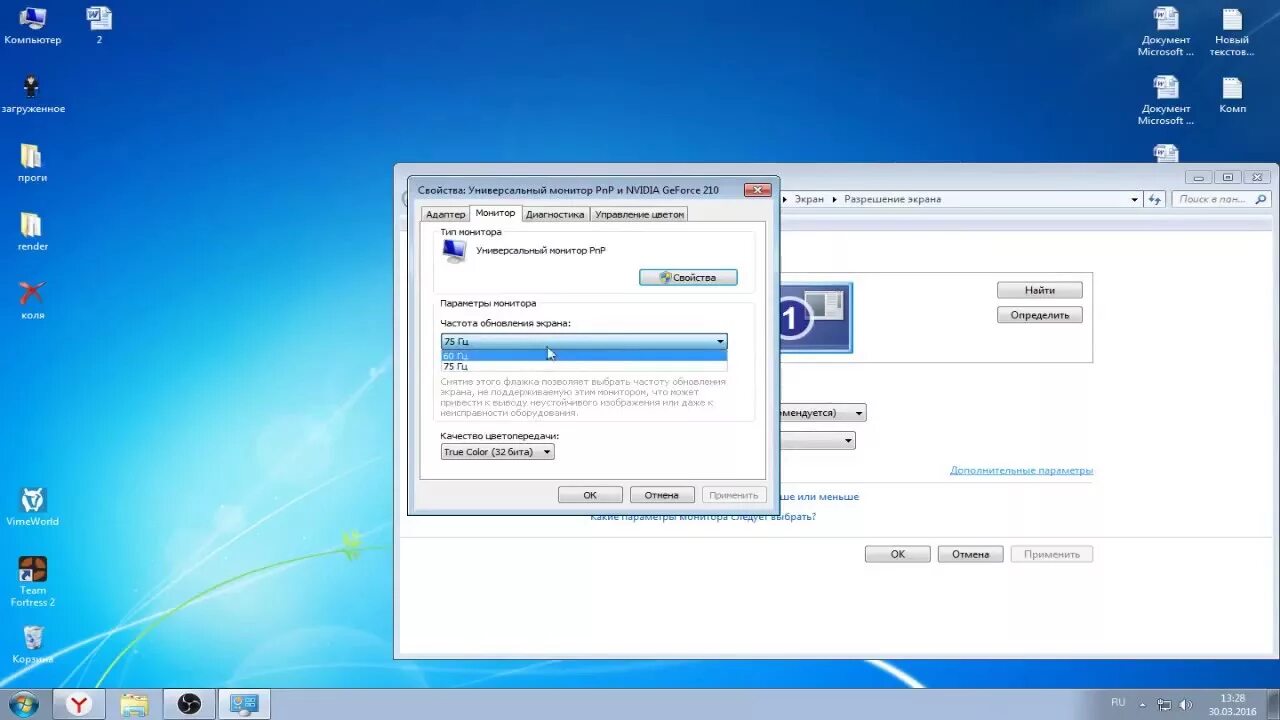The height and width of the screenshot is (720, 1280).
Task: Open Windows Explorer from the taskbar
Action: [x=134, y=705]
